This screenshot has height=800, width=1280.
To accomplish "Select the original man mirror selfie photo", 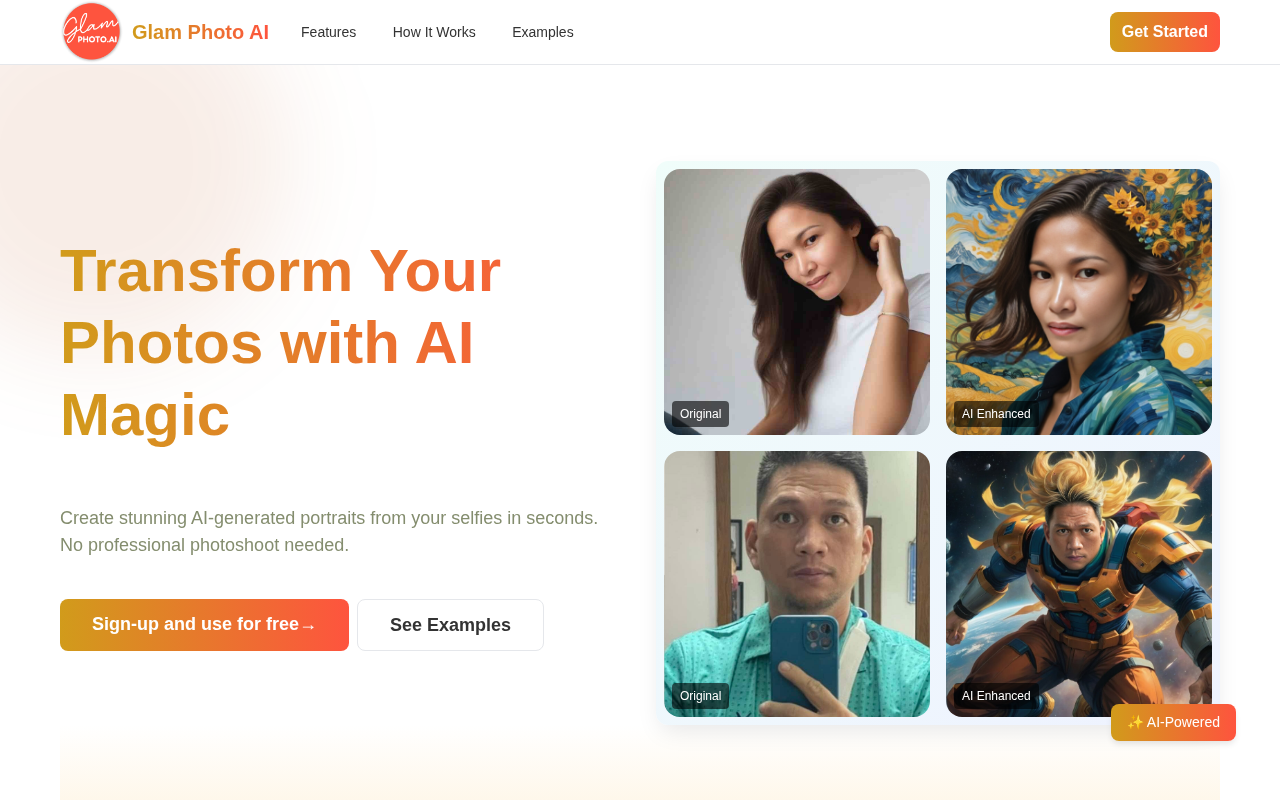I will 797,584.
